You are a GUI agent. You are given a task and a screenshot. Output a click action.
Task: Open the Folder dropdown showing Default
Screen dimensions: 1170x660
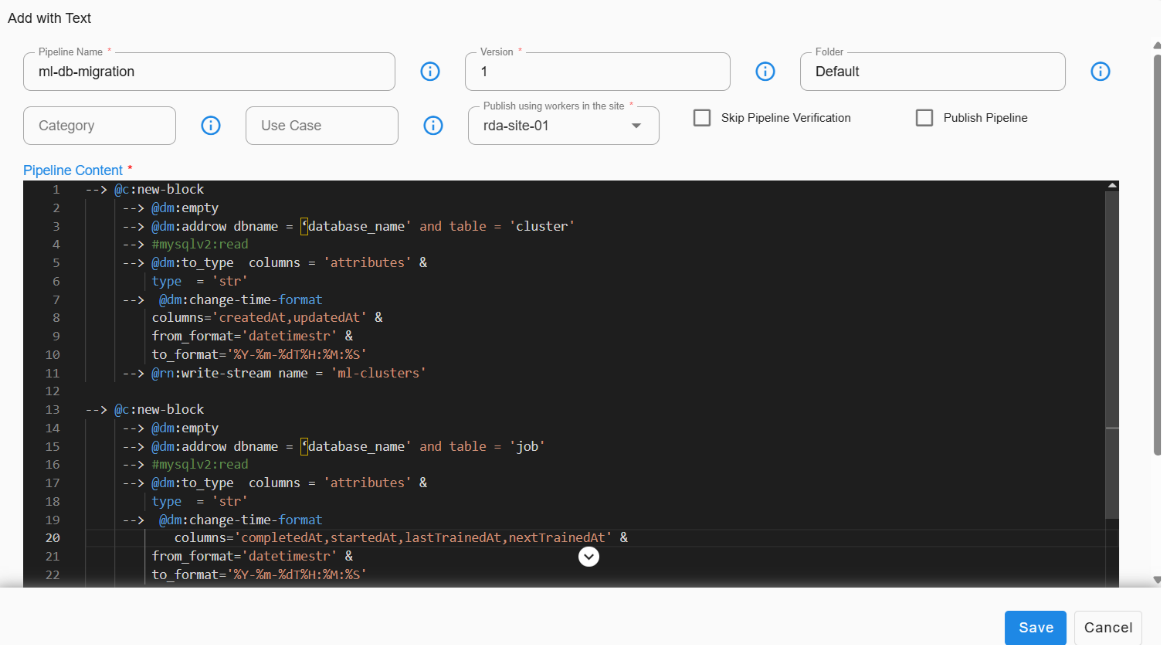click(x=932, y=71)
